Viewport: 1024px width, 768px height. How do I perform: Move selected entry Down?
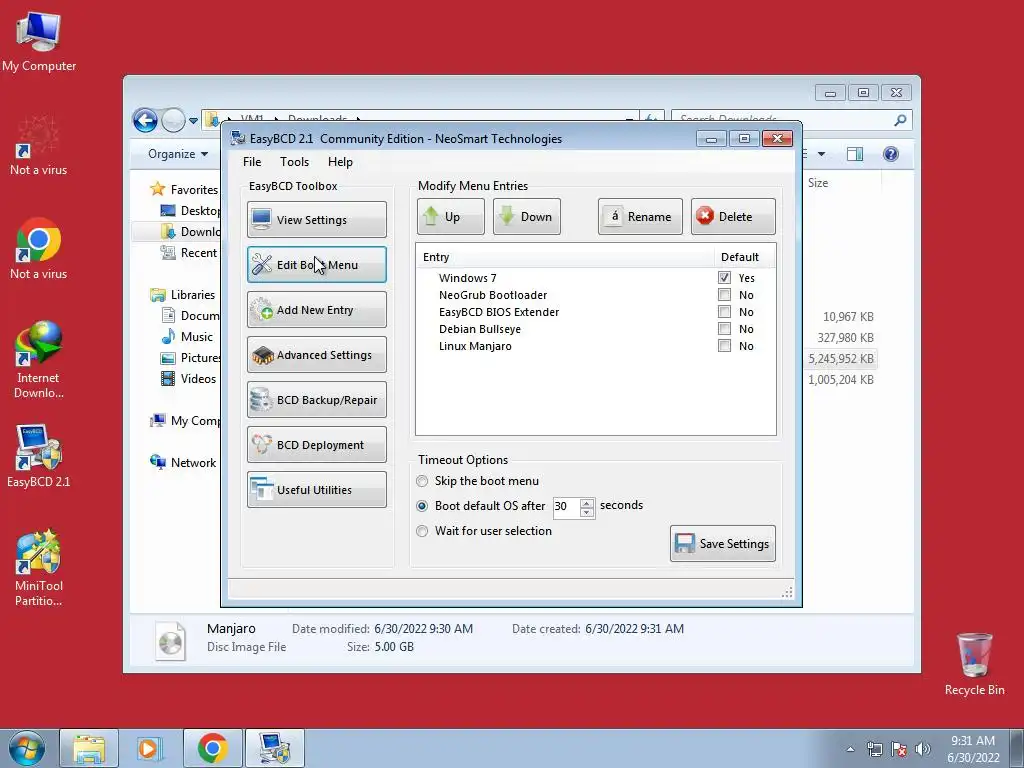pyautogui.click(x=526, y=216)
